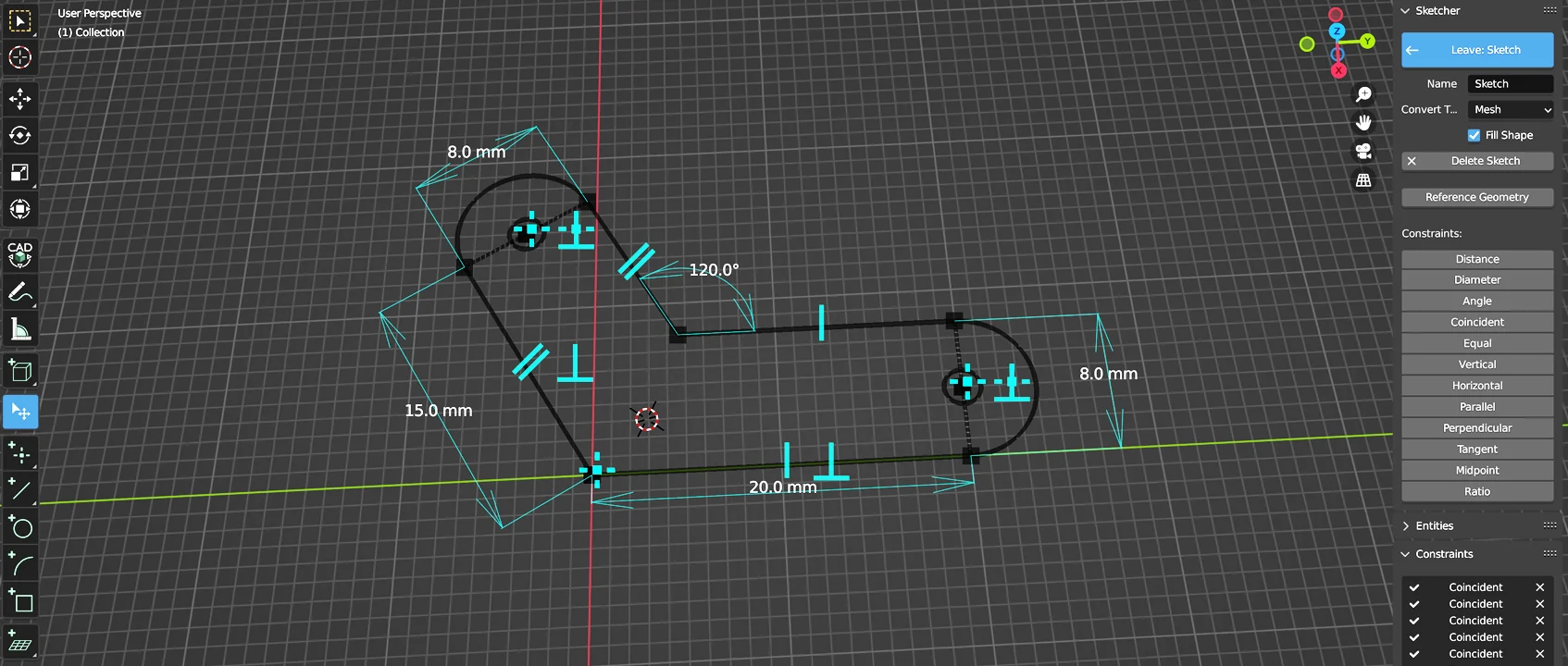The height and width of the screenshot is (666, 1568).
Task: Add a Tangent constraint
Action: (x=1477, y=450)
